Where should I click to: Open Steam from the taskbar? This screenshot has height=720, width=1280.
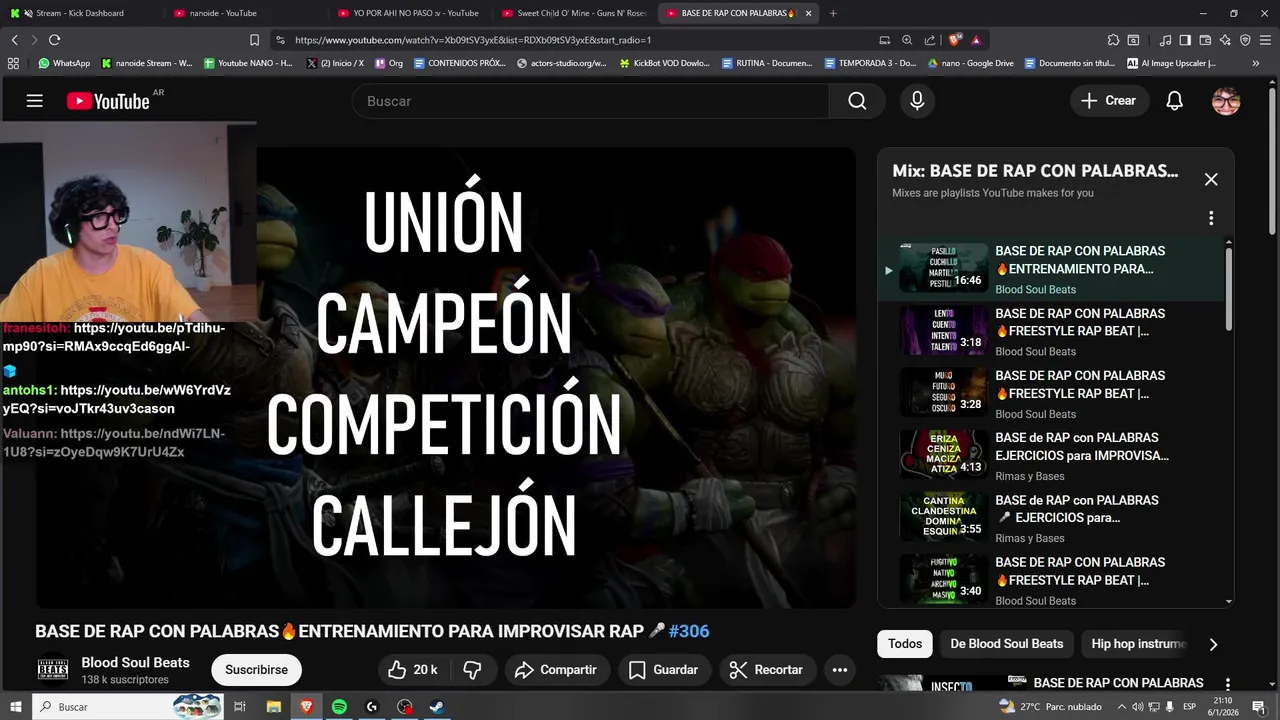coord(437,707)
